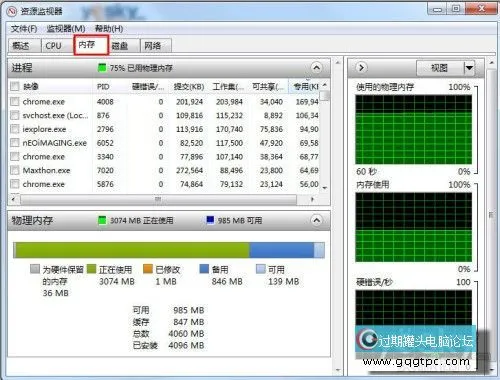
Task: Click the green 正在使用 header indicator square
Action: pyautogui.click(x=102, y=220)
